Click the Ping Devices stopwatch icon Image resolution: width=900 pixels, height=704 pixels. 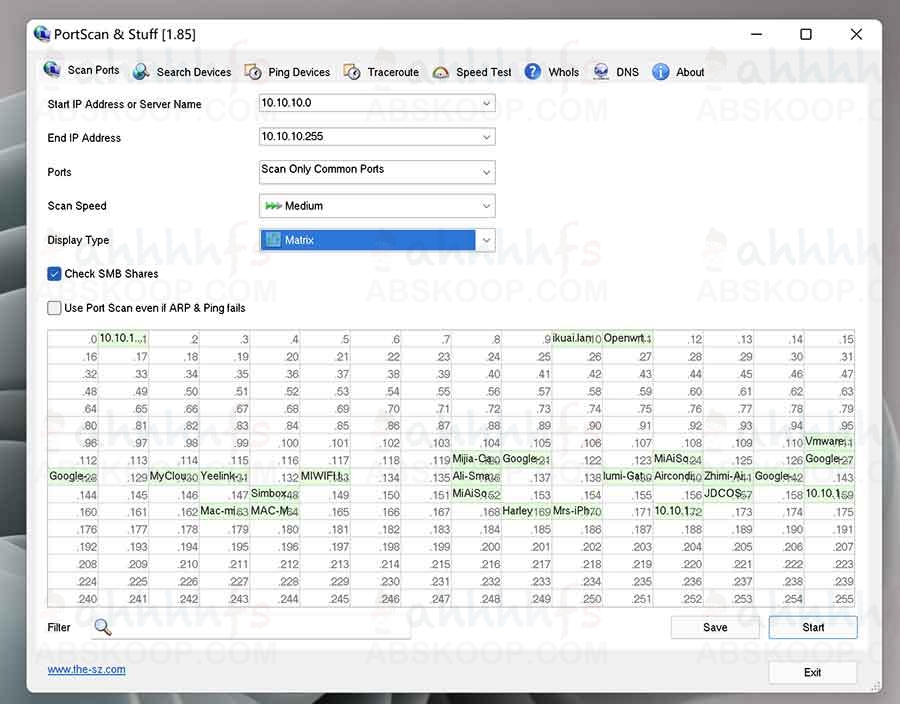(x=253, y=72)
